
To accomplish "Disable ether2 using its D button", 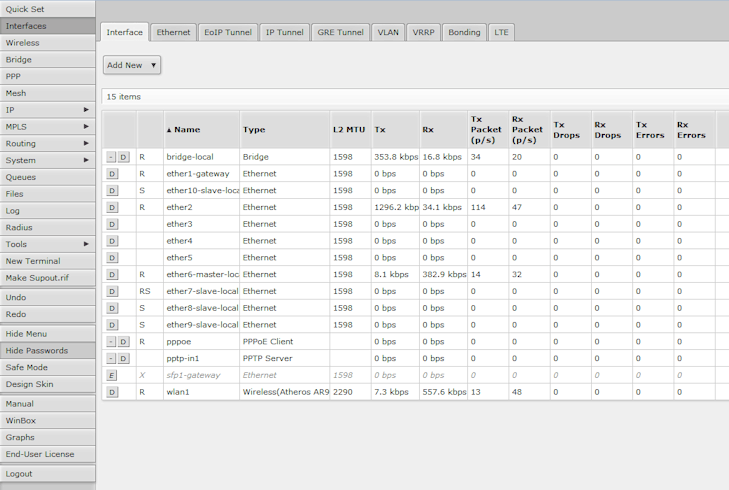I will pos(112,207).
